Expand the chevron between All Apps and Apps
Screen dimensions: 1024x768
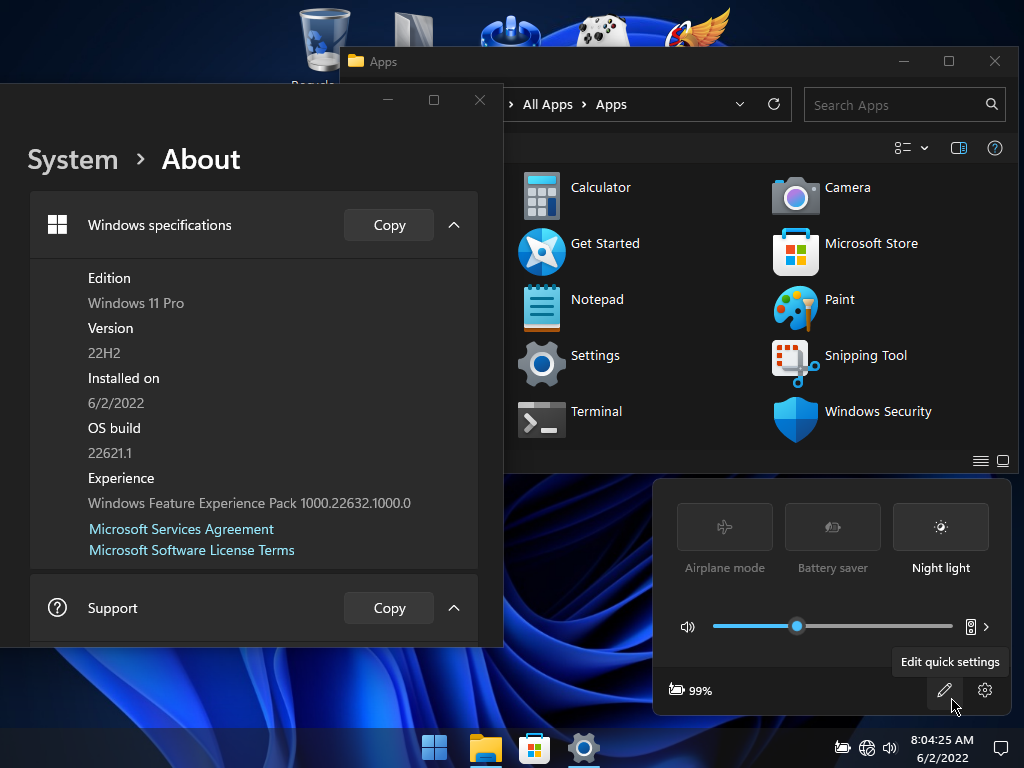tap(584, 104)
